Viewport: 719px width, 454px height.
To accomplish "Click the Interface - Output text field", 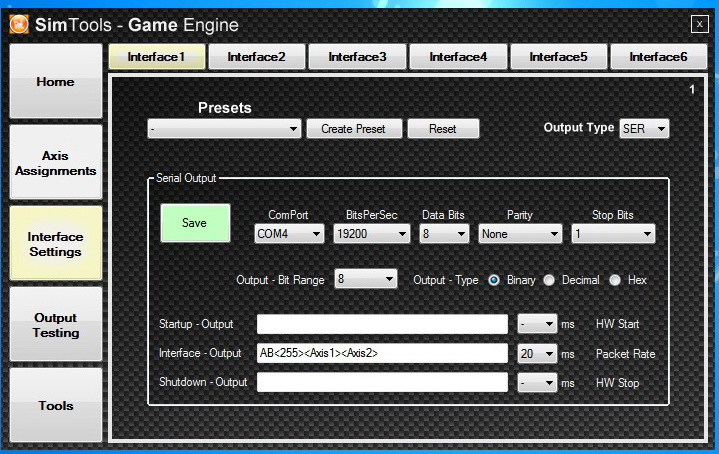I will click(x=382, y=353).
